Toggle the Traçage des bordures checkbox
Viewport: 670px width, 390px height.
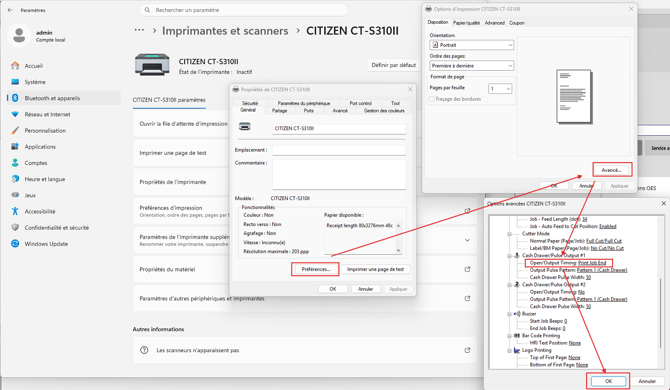point(432,99)
